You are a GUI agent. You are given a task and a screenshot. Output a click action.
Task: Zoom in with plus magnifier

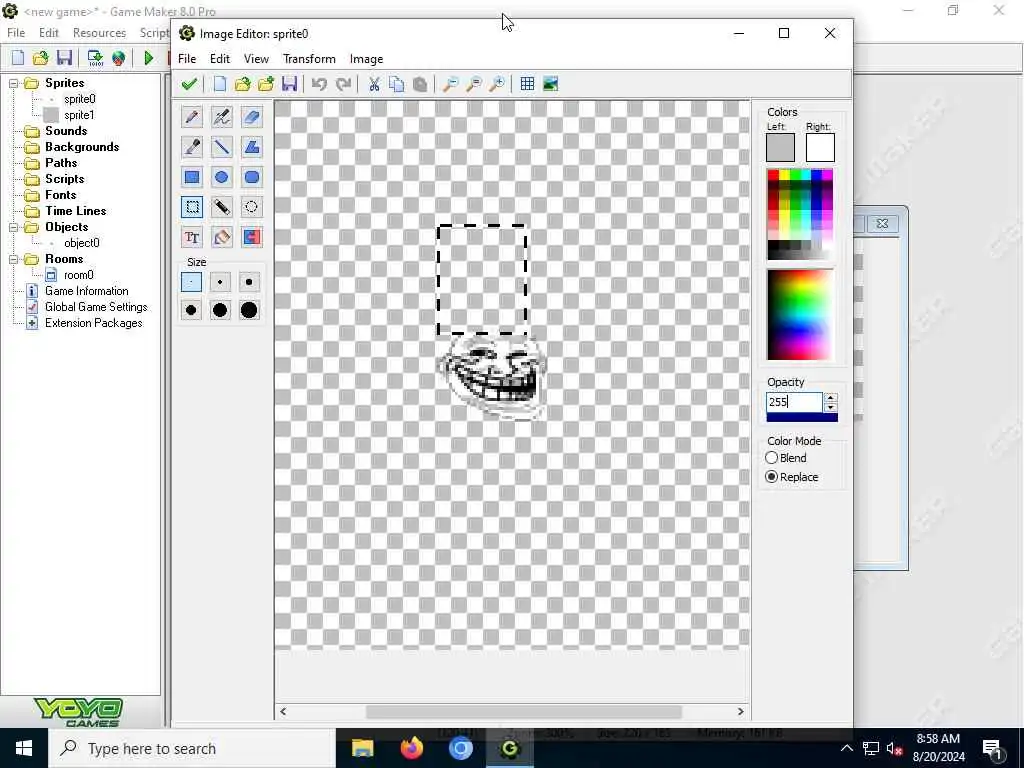coord(497,84)
